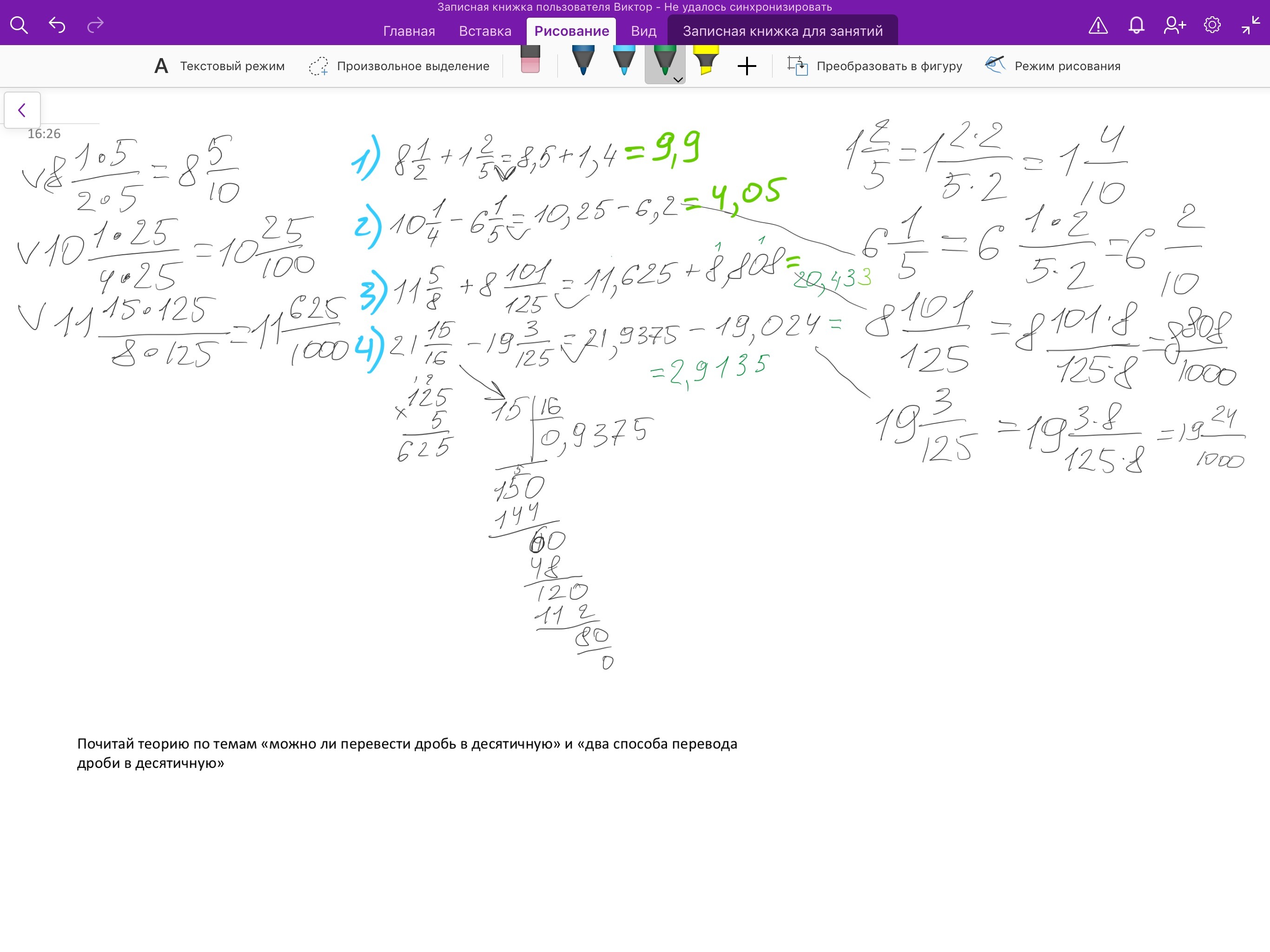Toggle Режим рисования drawing mode

(1052, 66)
